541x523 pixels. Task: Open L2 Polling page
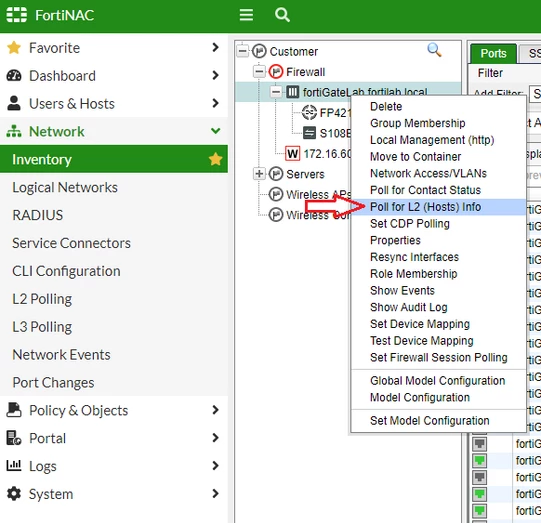(x=114, y=299)
